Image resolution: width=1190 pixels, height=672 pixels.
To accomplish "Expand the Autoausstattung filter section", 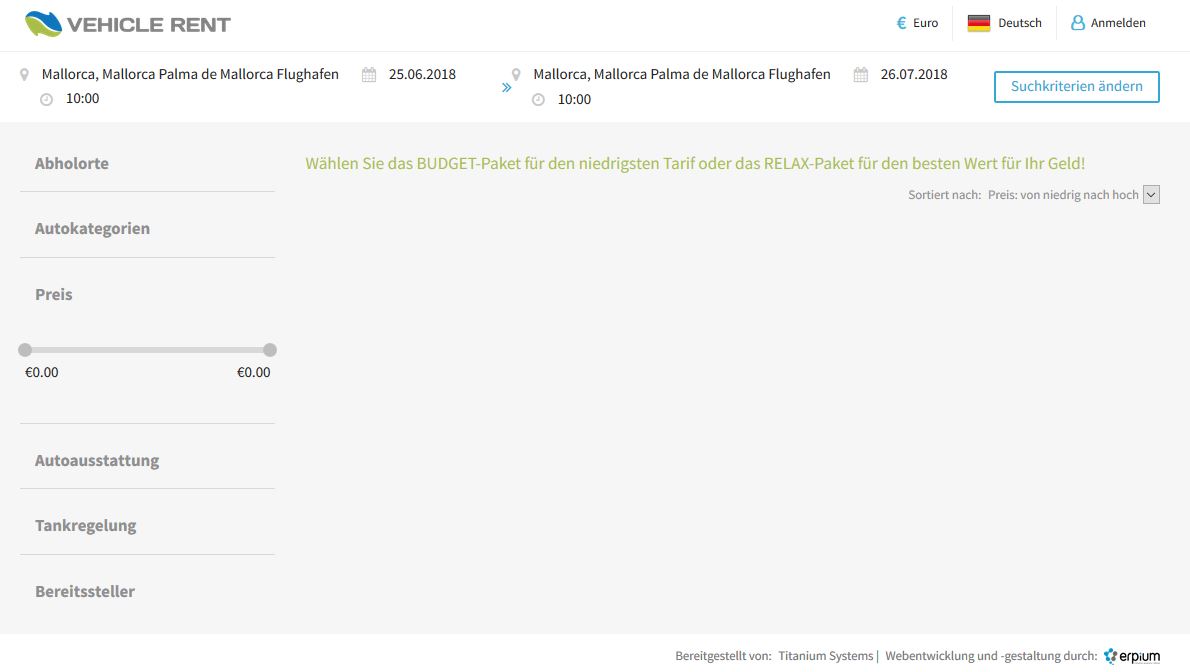I will [97, 460].
